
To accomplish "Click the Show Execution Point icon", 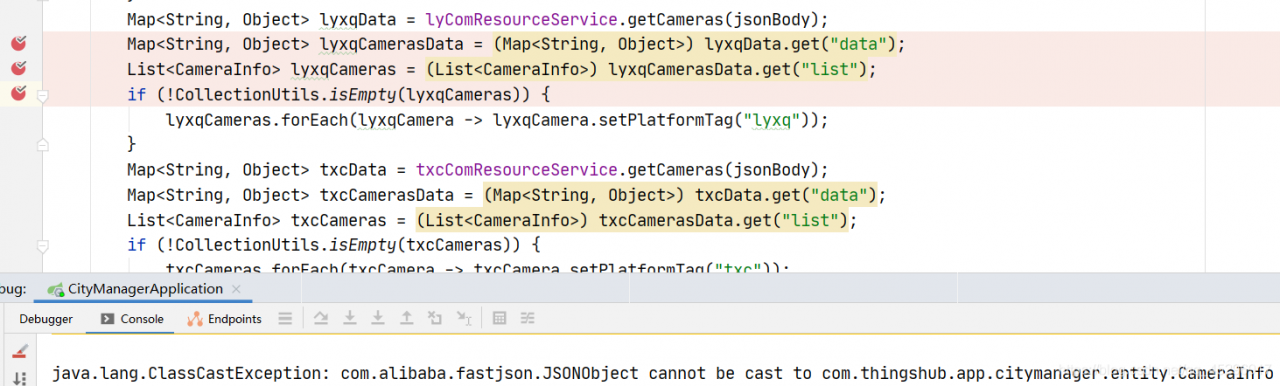I will [x=285, y=318].
